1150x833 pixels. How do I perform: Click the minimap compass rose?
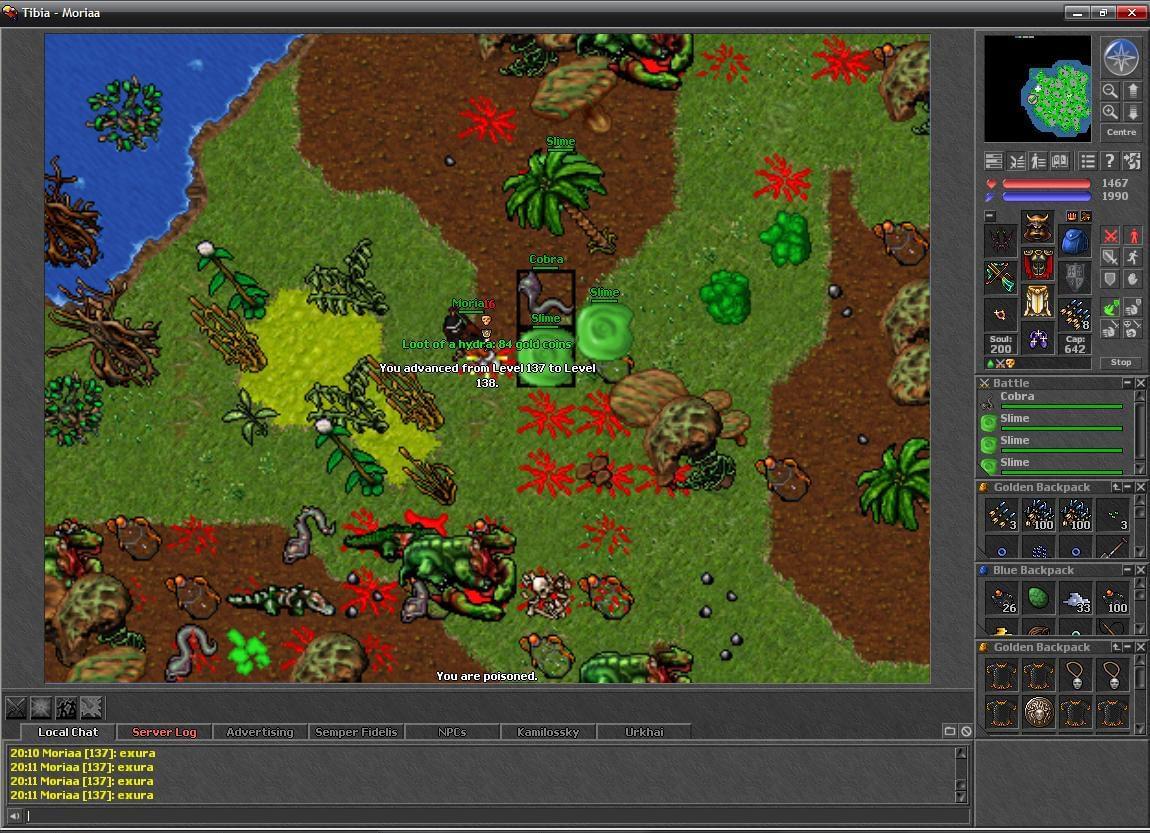pyautogui.click(x=1121, y=56)
